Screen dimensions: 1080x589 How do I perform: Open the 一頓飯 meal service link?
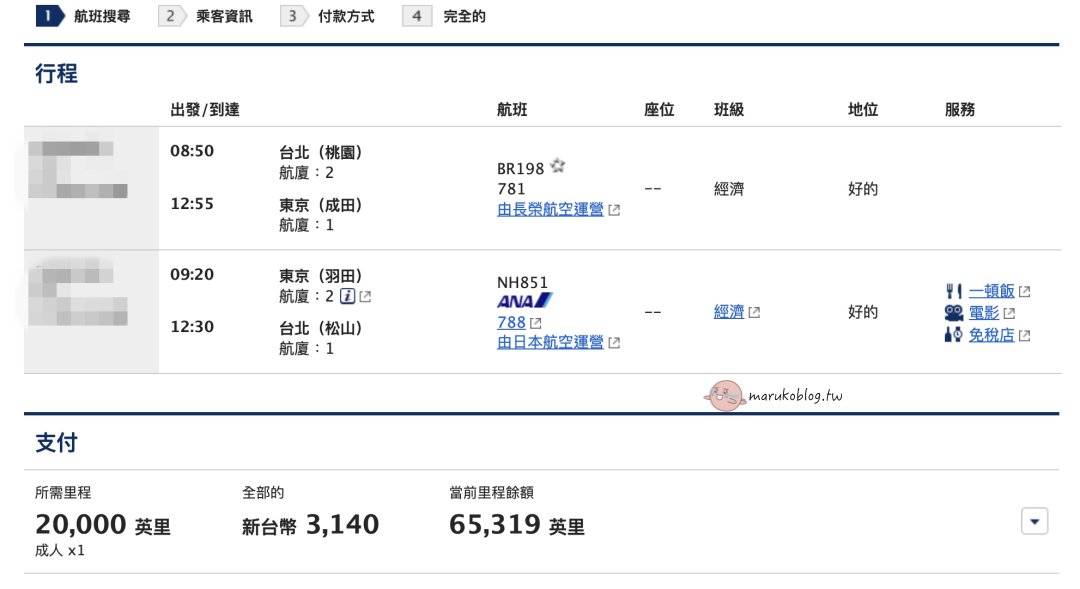click(x=992, y=291)
